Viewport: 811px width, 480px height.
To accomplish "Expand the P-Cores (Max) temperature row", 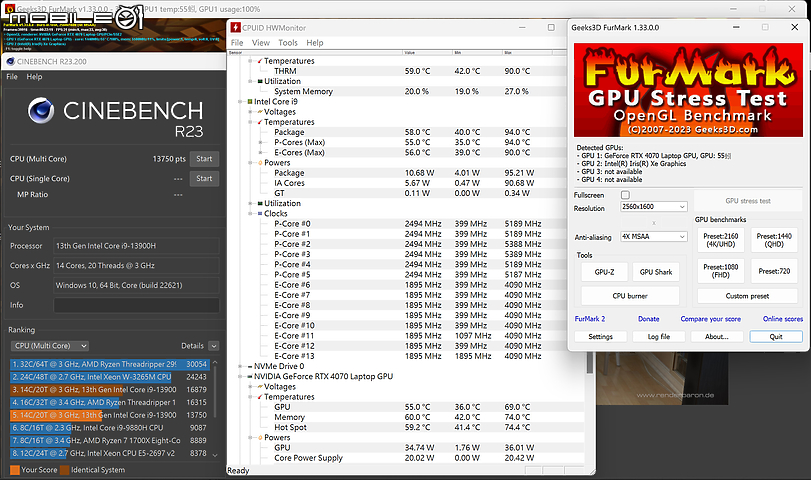I will pyautogui.click(x=260, y=142).
